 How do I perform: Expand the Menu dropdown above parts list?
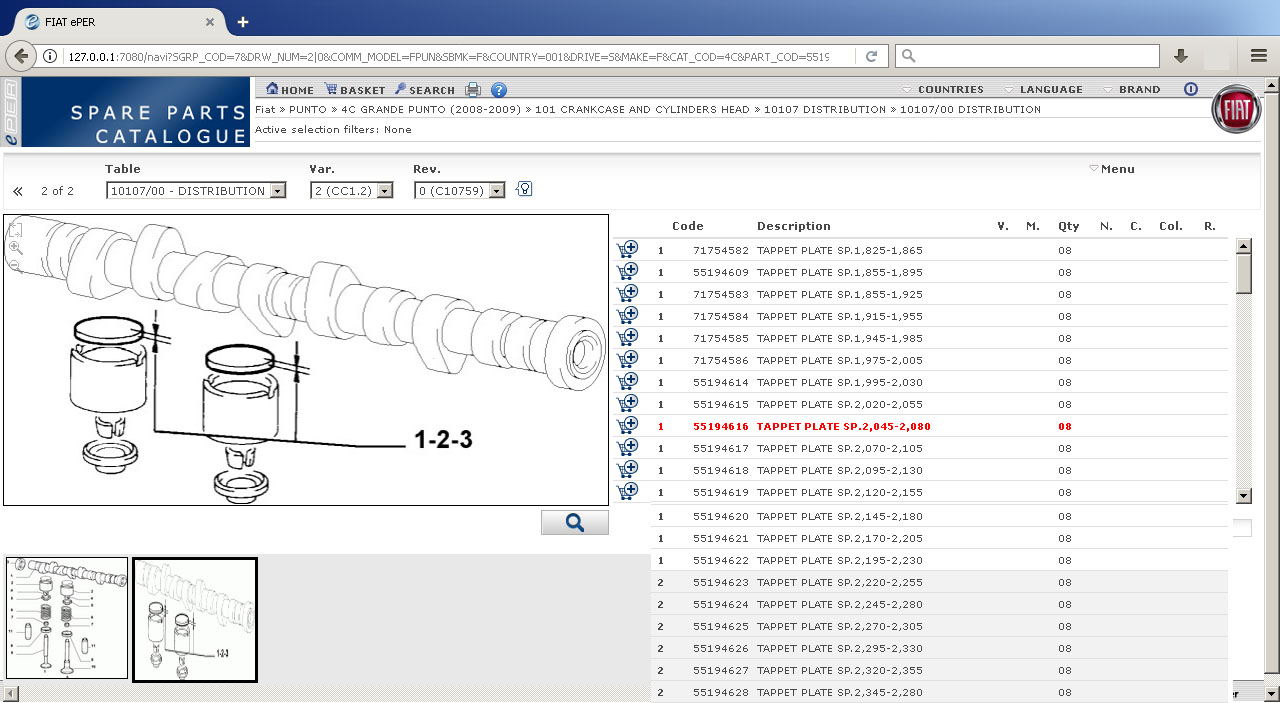[x=1112, y=169]
